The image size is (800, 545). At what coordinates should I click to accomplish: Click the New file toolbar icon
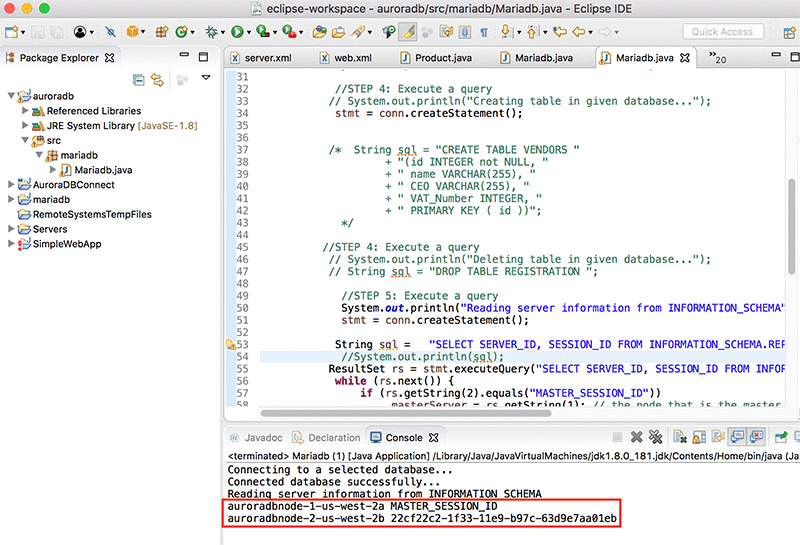[x=12, y=32]
